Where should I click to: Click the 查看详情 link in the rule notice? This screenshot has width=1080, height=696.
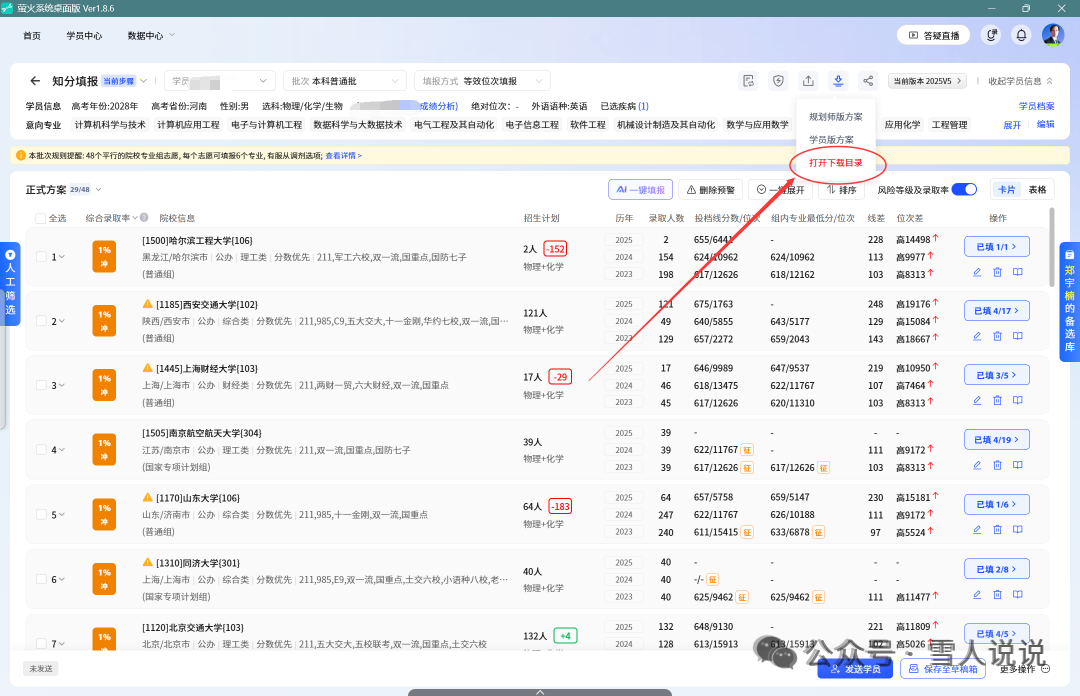(x=343, y=156)
